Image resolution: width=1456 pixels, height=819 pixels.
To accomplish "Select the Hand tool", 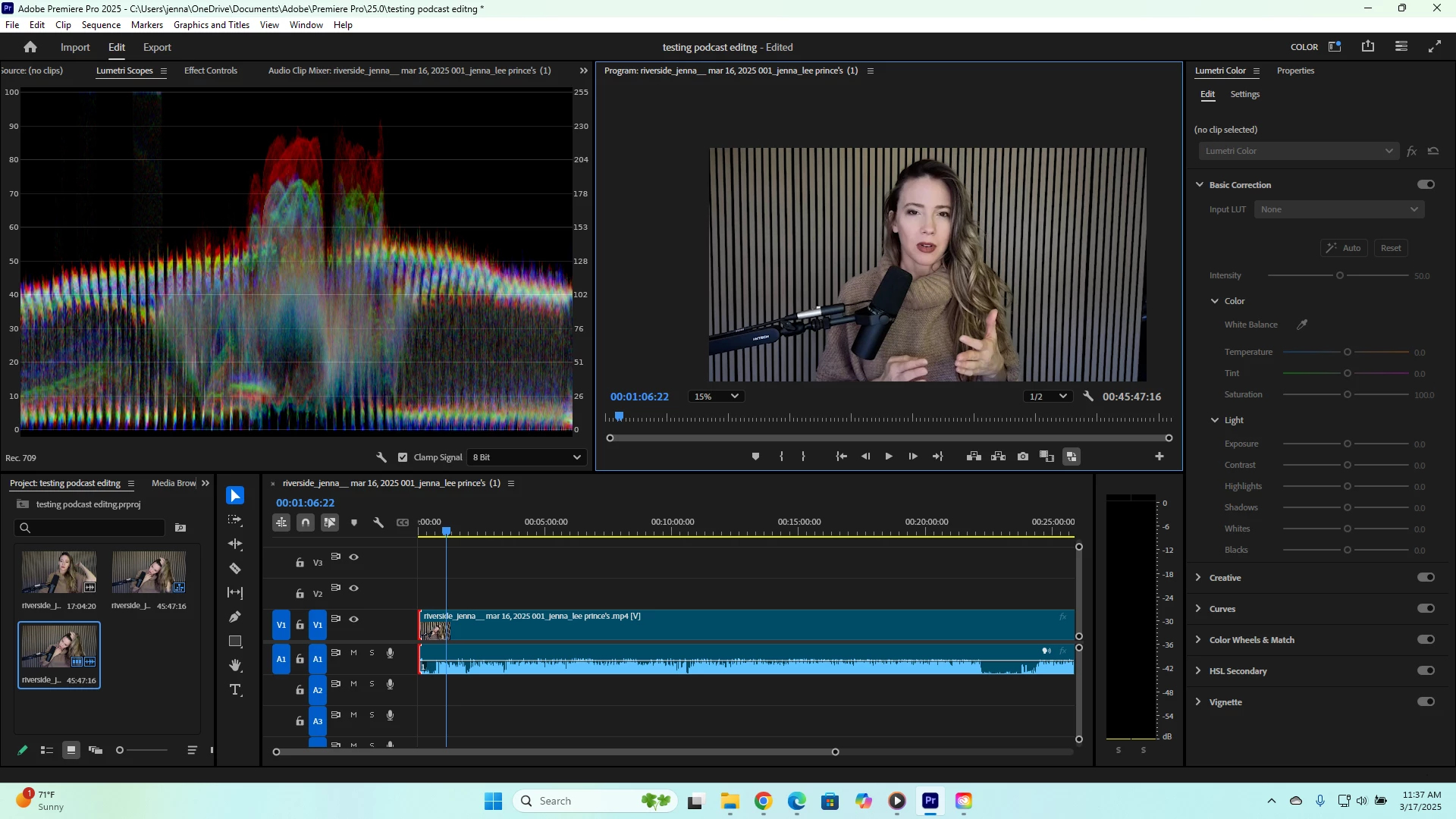I will click(x=235, y=666).
